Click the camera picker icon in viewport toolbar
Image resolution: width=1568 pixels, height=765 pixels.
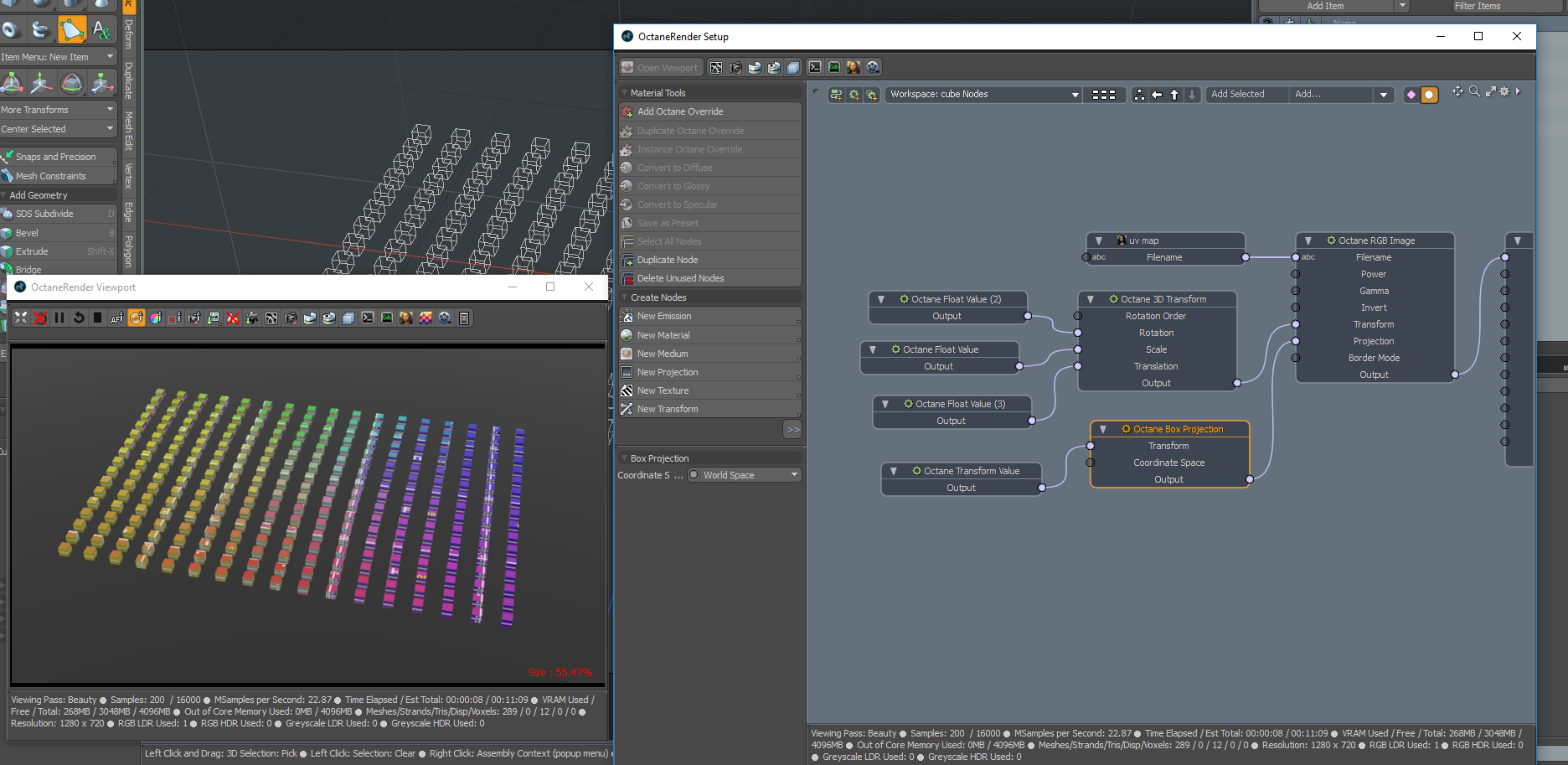(194, 318)
